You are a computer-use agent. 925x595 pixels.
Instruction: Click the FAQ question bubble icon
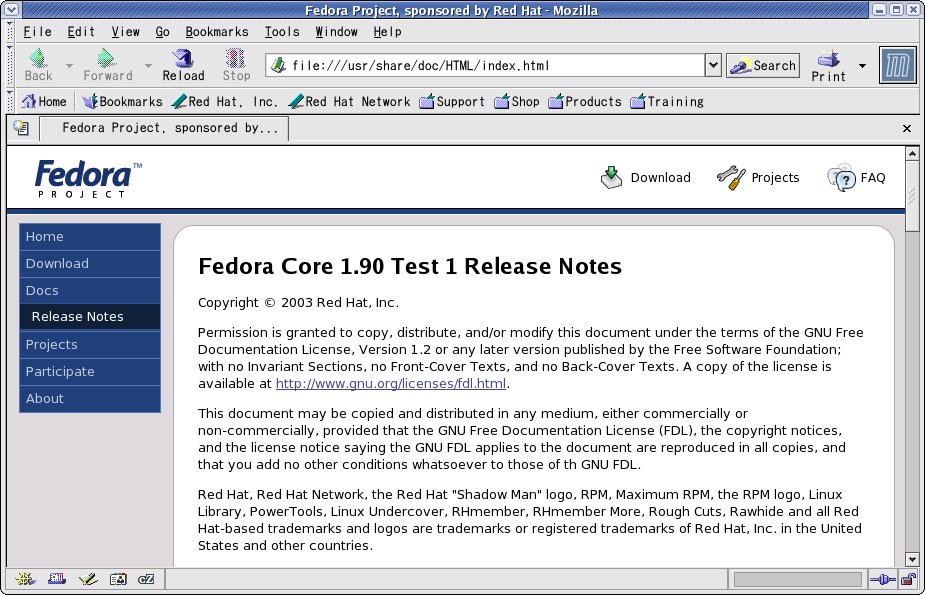click(x=841, y=177)
